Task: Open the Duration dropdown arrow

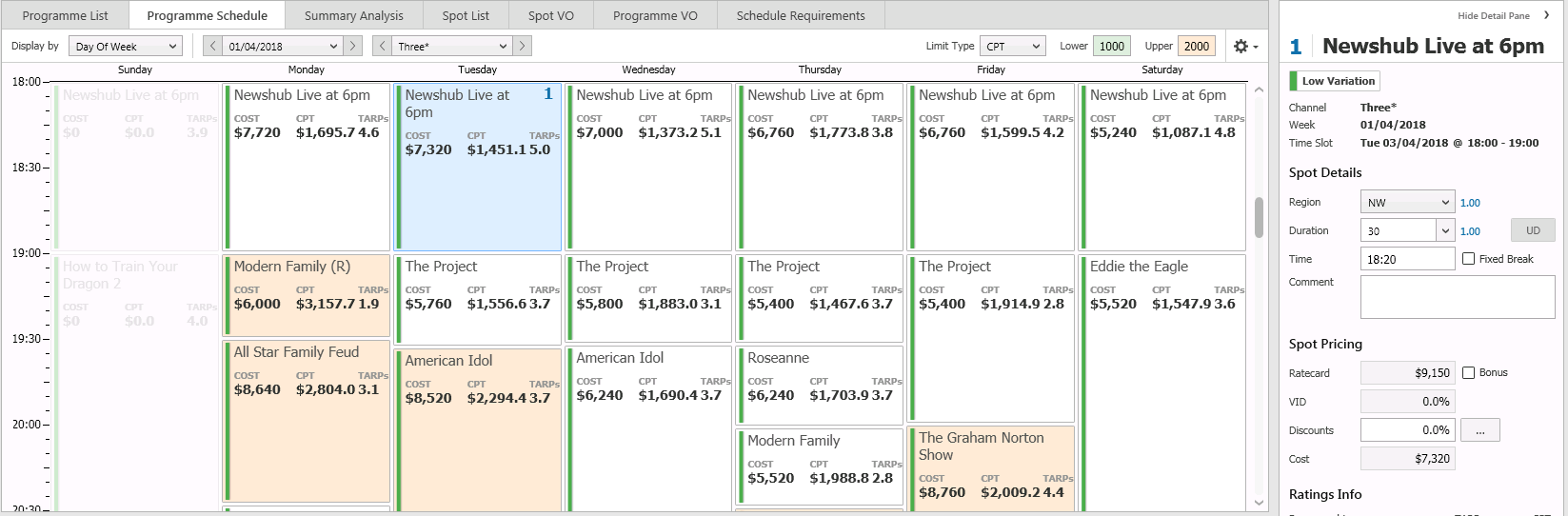Action: tap(1446, 230)
